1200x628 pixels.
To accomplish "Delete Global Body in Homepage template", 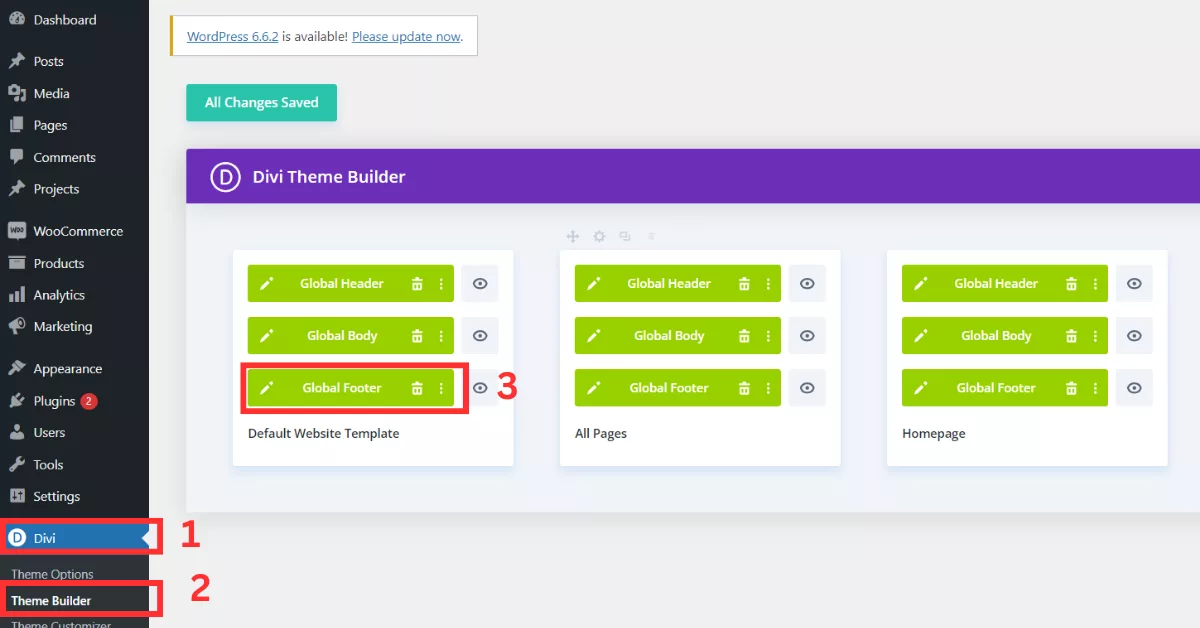I will click(1071, 336).
